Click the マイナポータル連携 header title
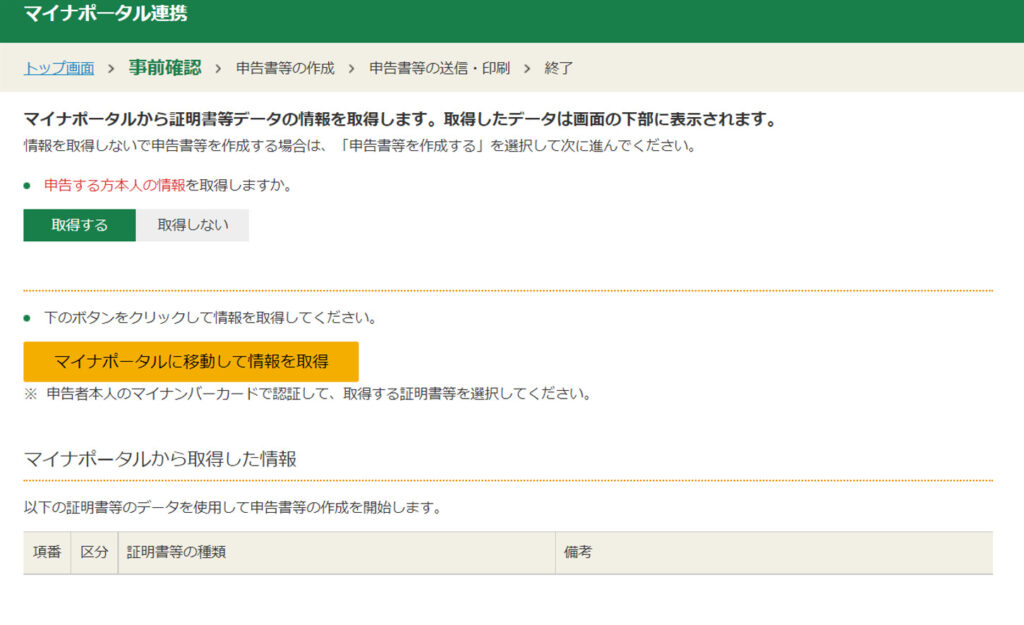This screenshot has width=1024, height=625. [x=106, y=13]
